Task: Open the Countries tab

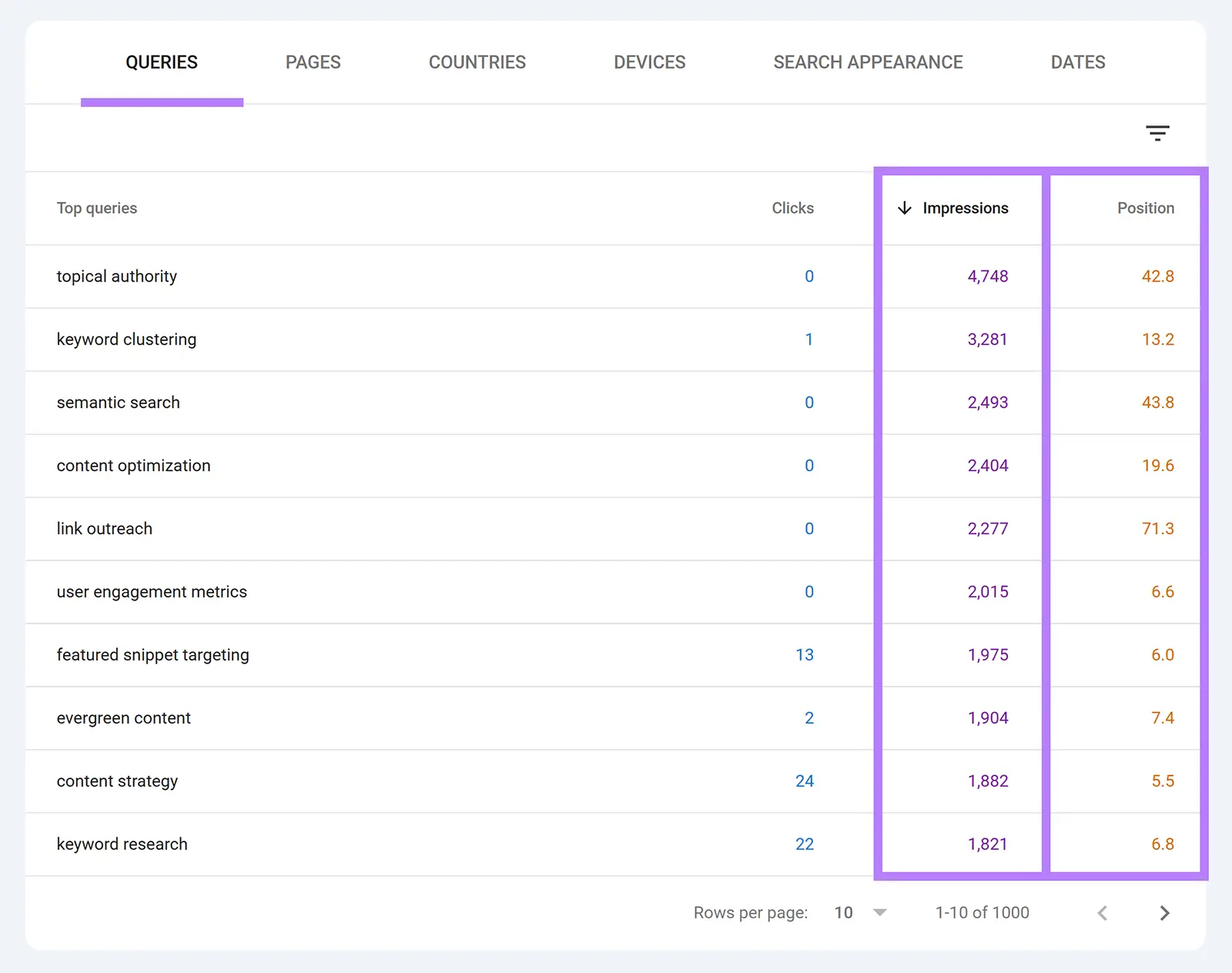Action: coord(477,62)
